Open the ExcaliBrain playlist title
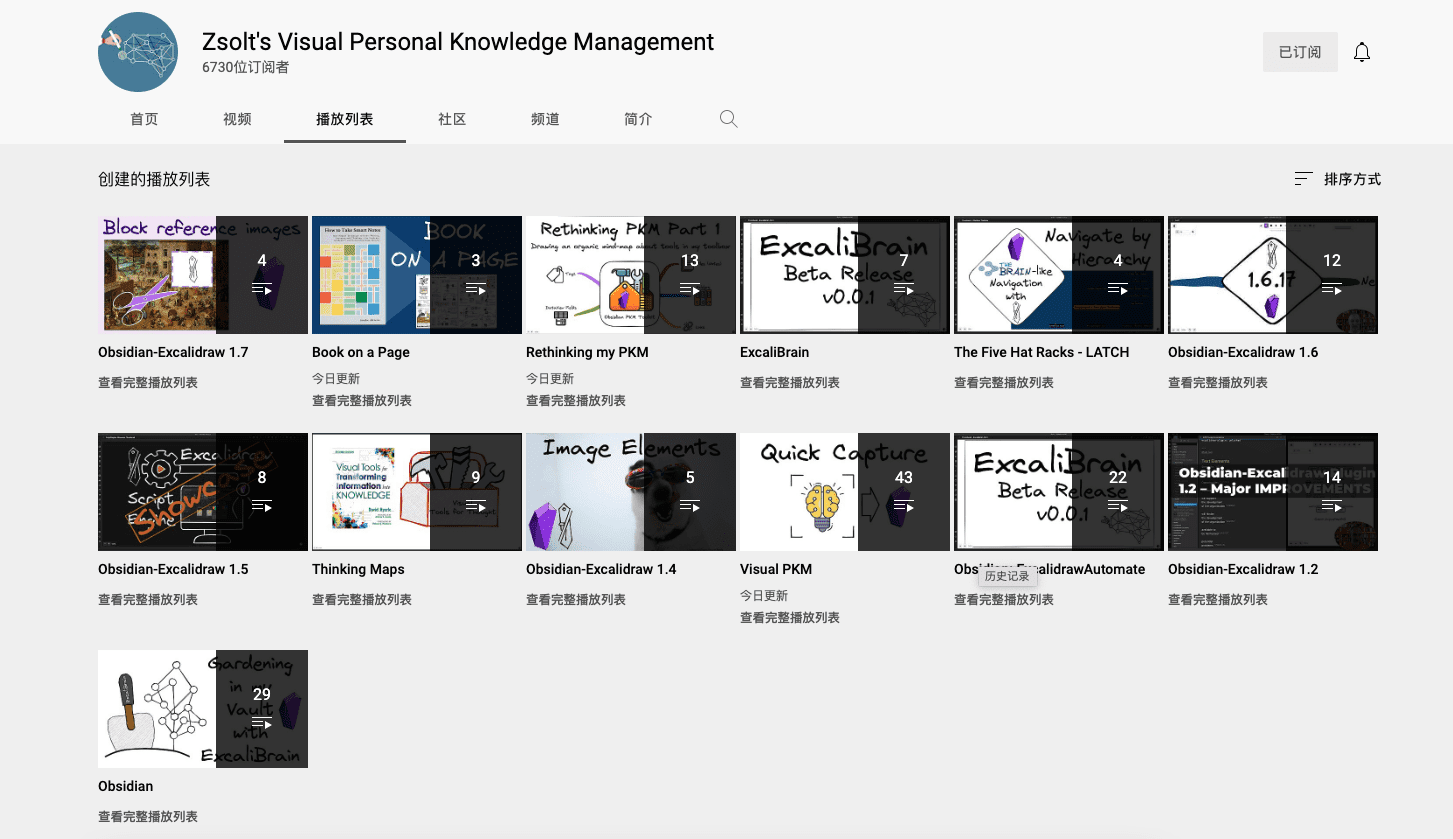The height and width of the screenshot is (839, 1453). tap(774, 352)
